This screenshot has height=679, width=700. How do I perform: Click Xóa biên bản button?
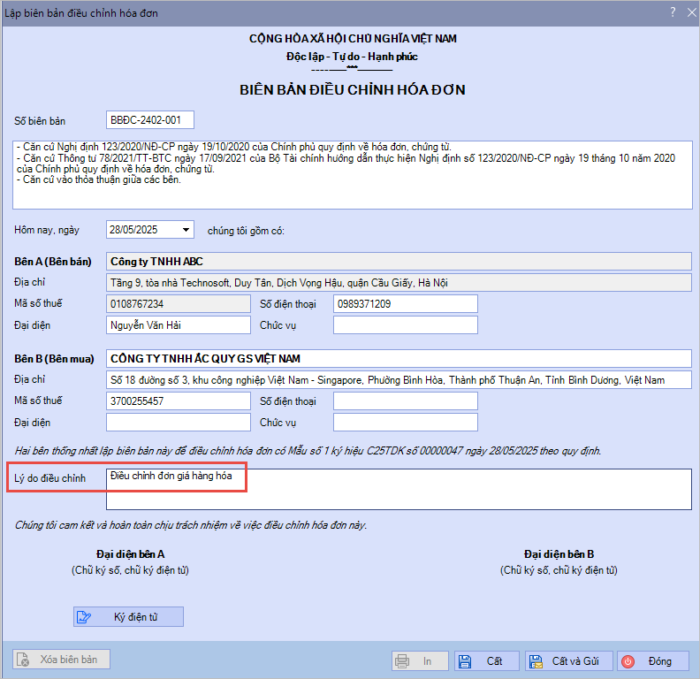point(61,660)
